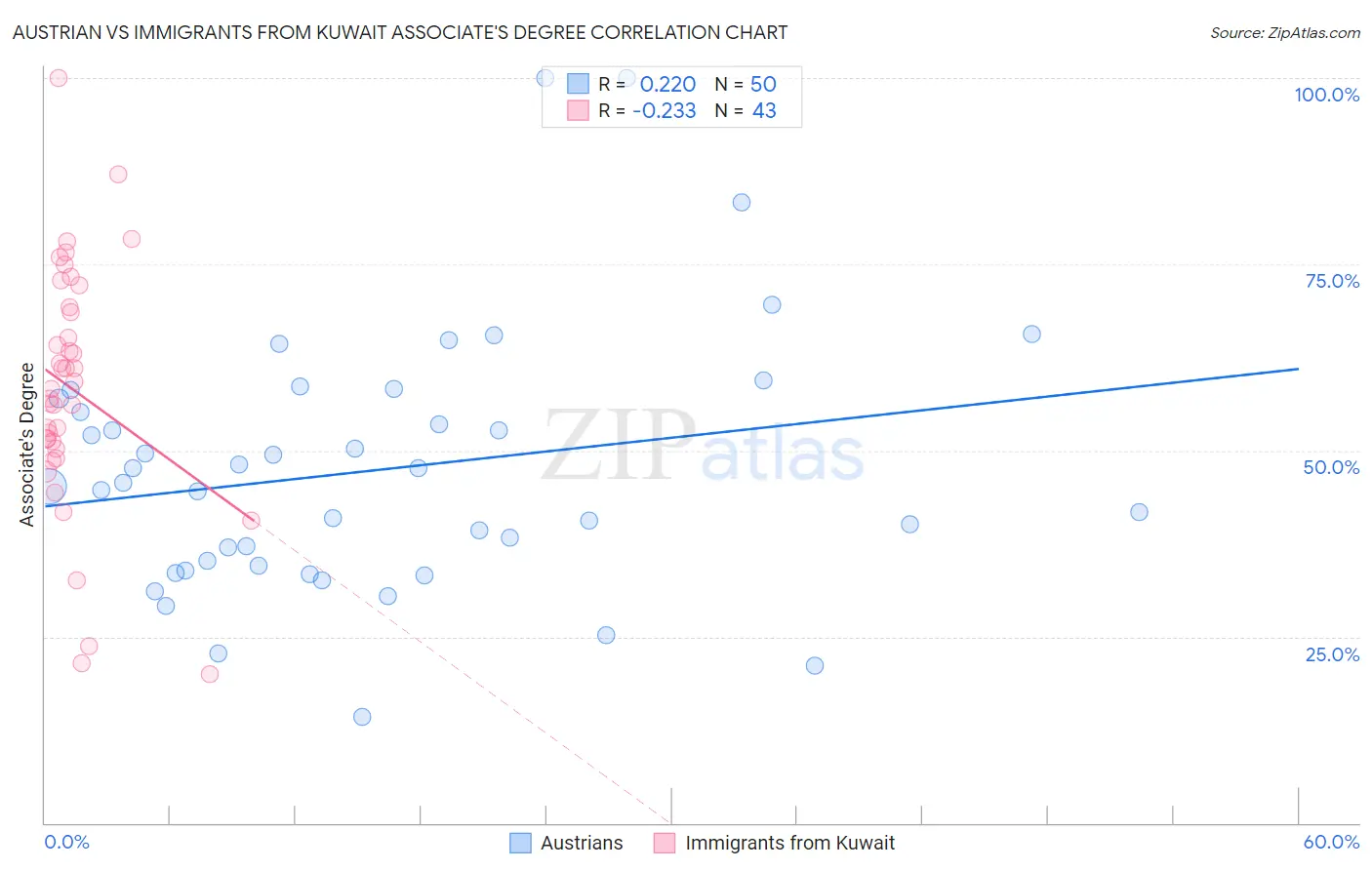1372x870 pixels.
Task: Click the Associate's Degree axis title
Action: click(x=27, y=445)
